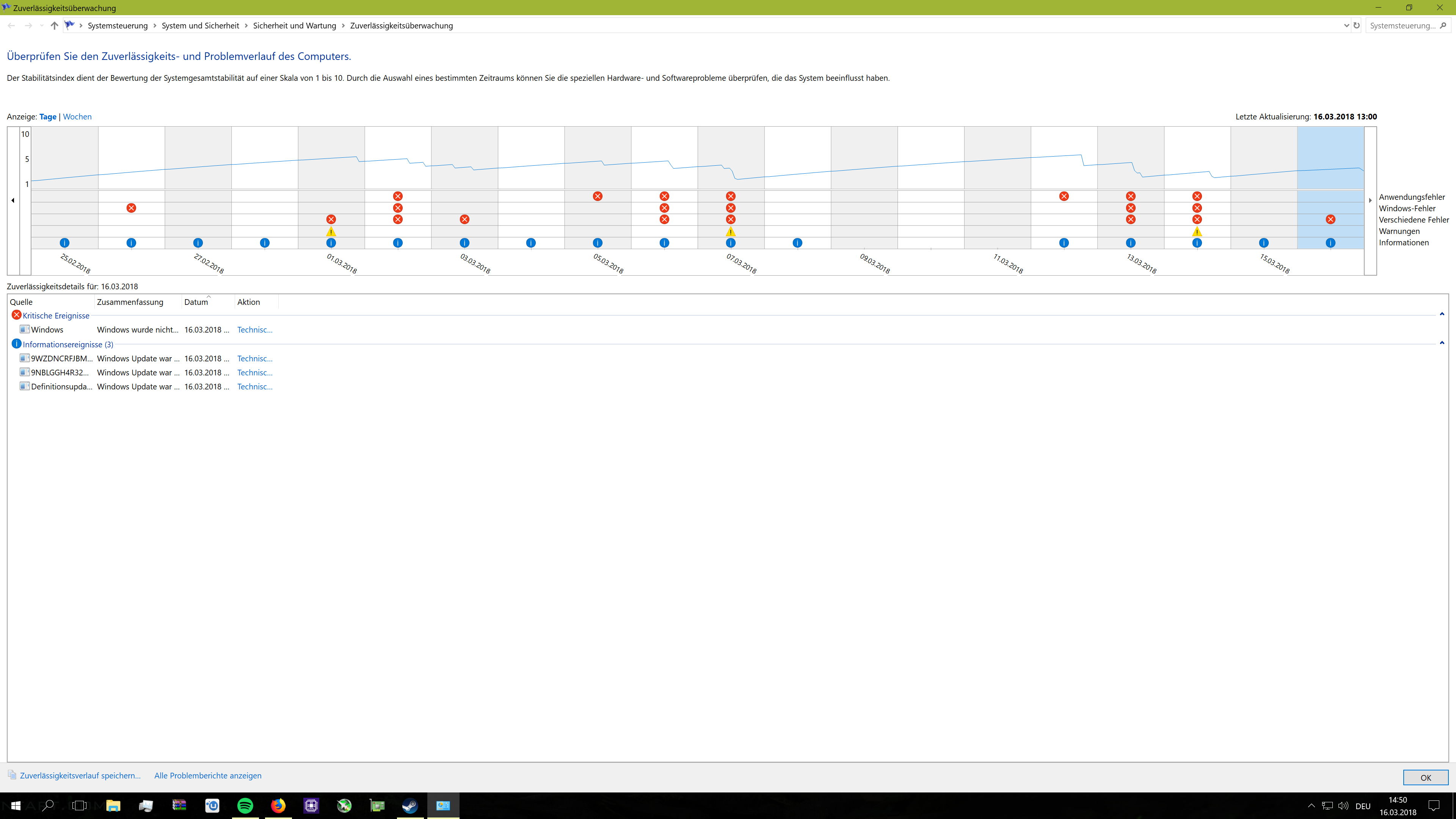Click the Windows-Fehler error icon on 26.02.2018
This screenshot has width=1456, height=819.
point(131,208)
